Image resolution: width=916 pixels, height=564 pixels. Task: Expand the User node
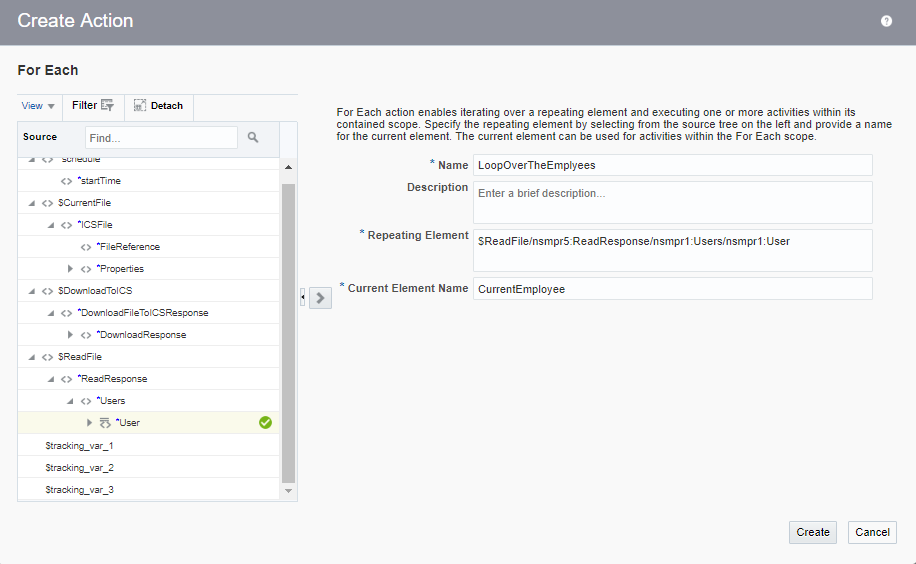pyautogui.click(x=89, y=423)
